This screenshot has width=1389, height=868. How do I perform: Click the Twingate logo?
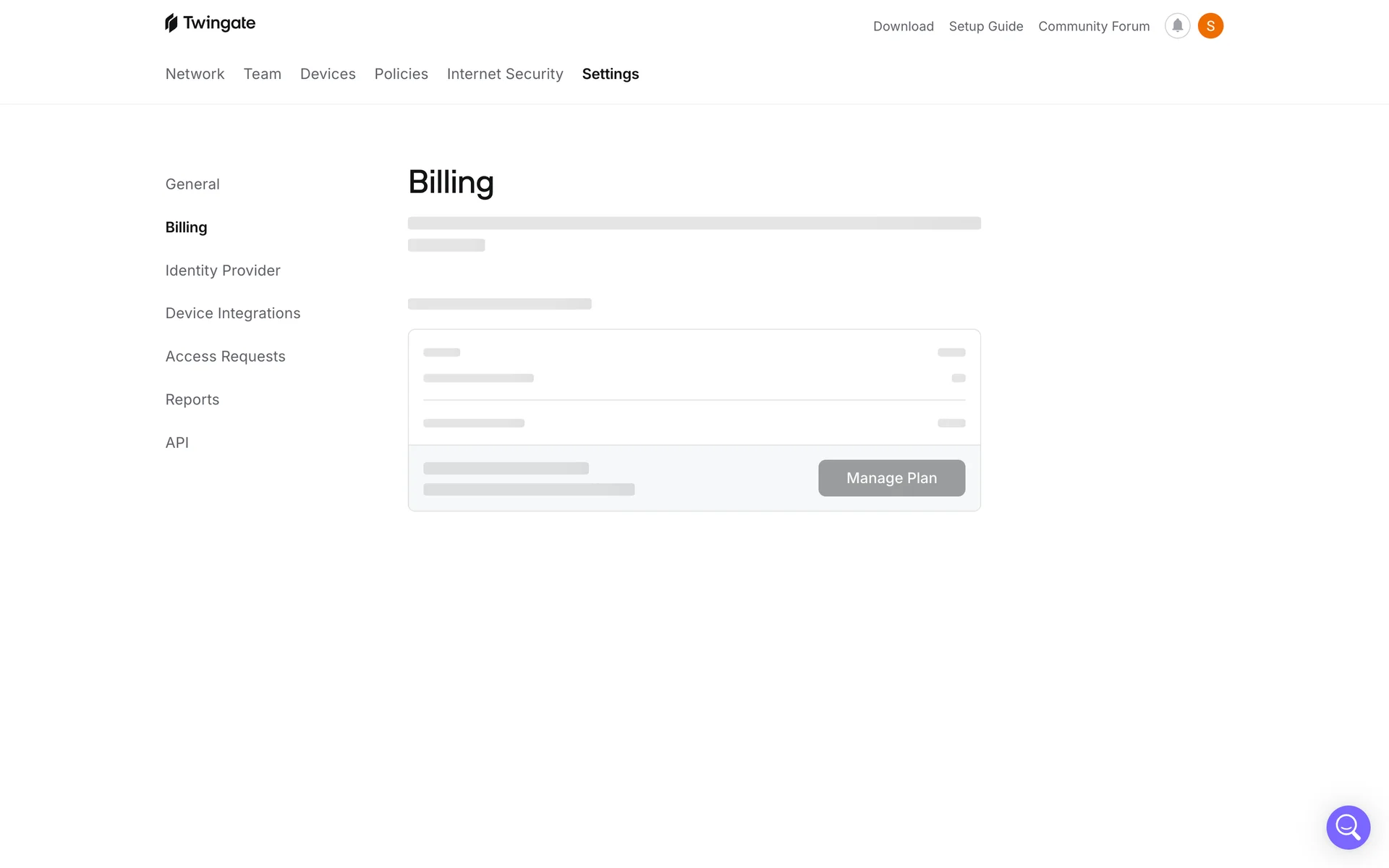click(210, 23)
